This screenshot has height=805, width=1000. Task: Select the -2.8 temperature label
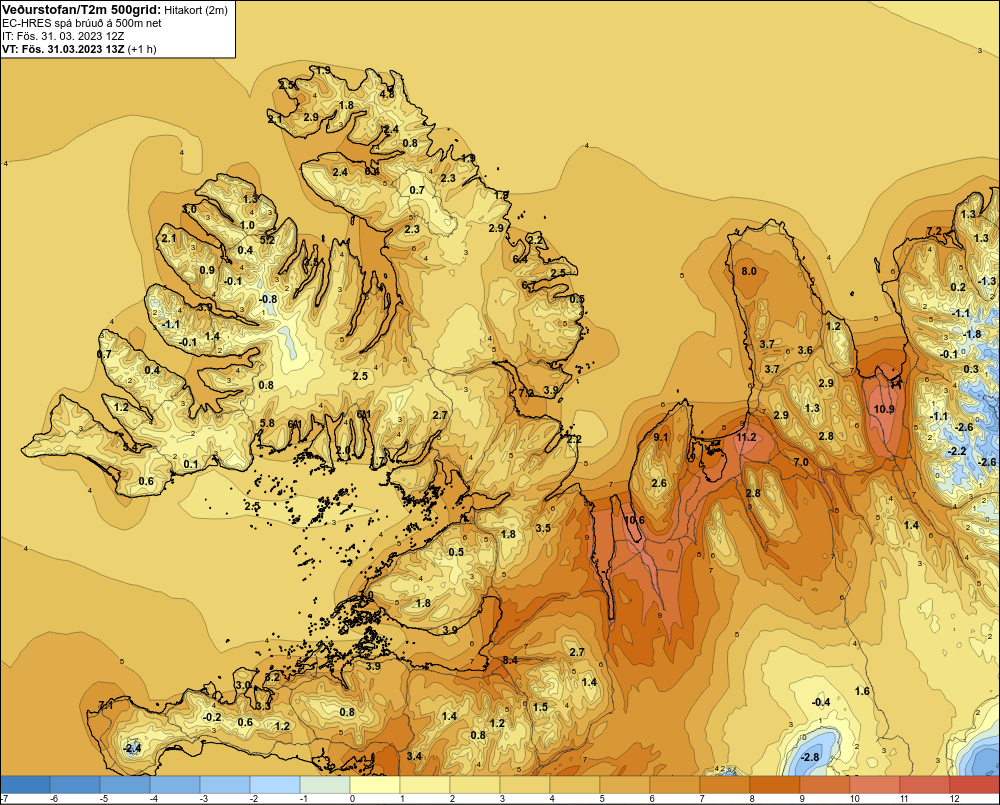click(x=809, y=757)
